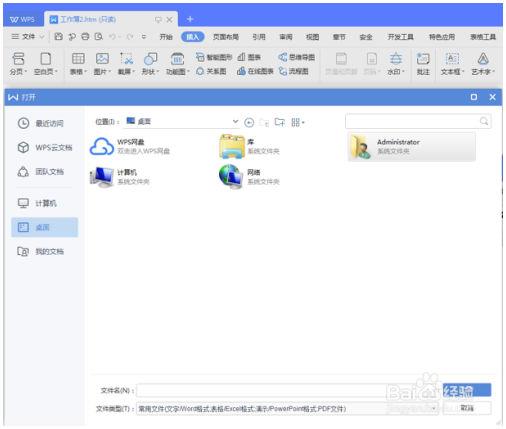Open the view mode dropdown
Screen dimensions: 506x429
[298, 122]
